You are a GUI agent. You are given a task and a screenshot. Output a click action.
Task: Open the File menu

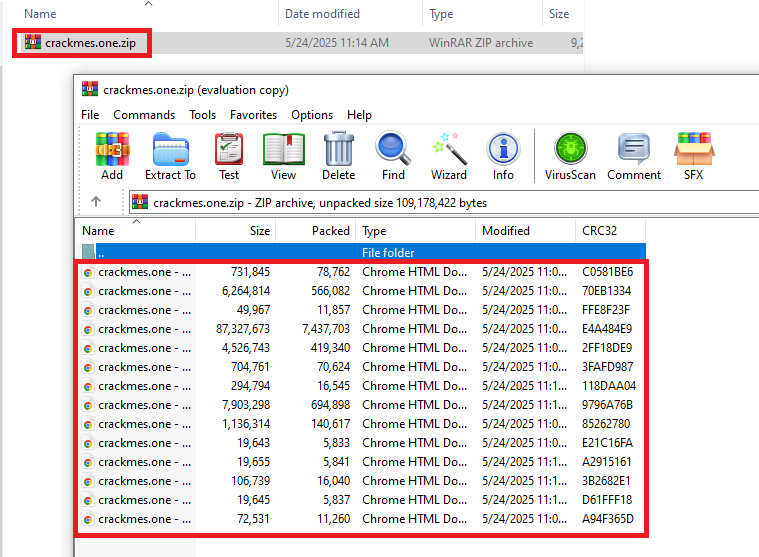click(90, 115)
